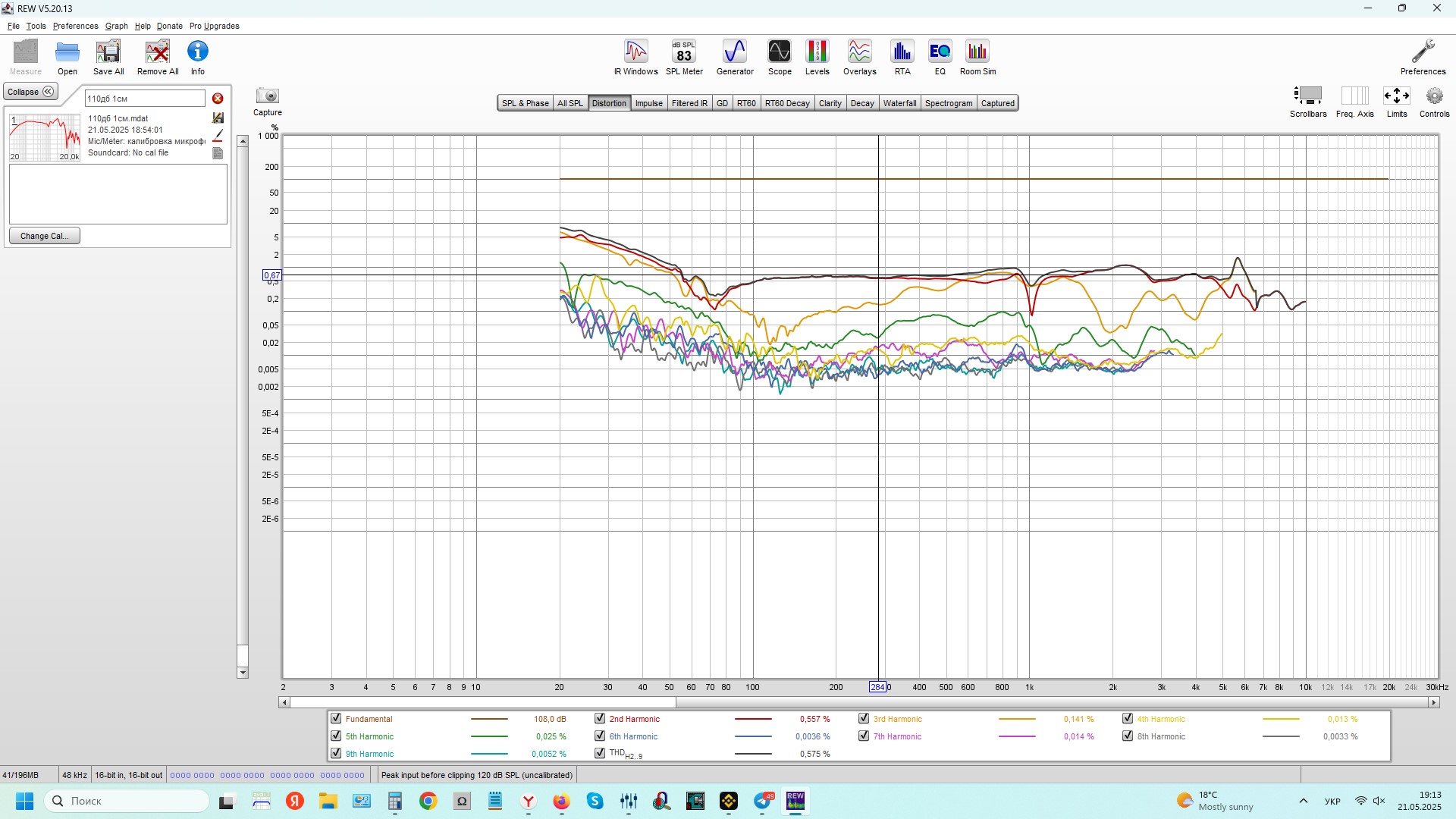
Task: Show hidden system tray icons
Action: coord(1303,801)
